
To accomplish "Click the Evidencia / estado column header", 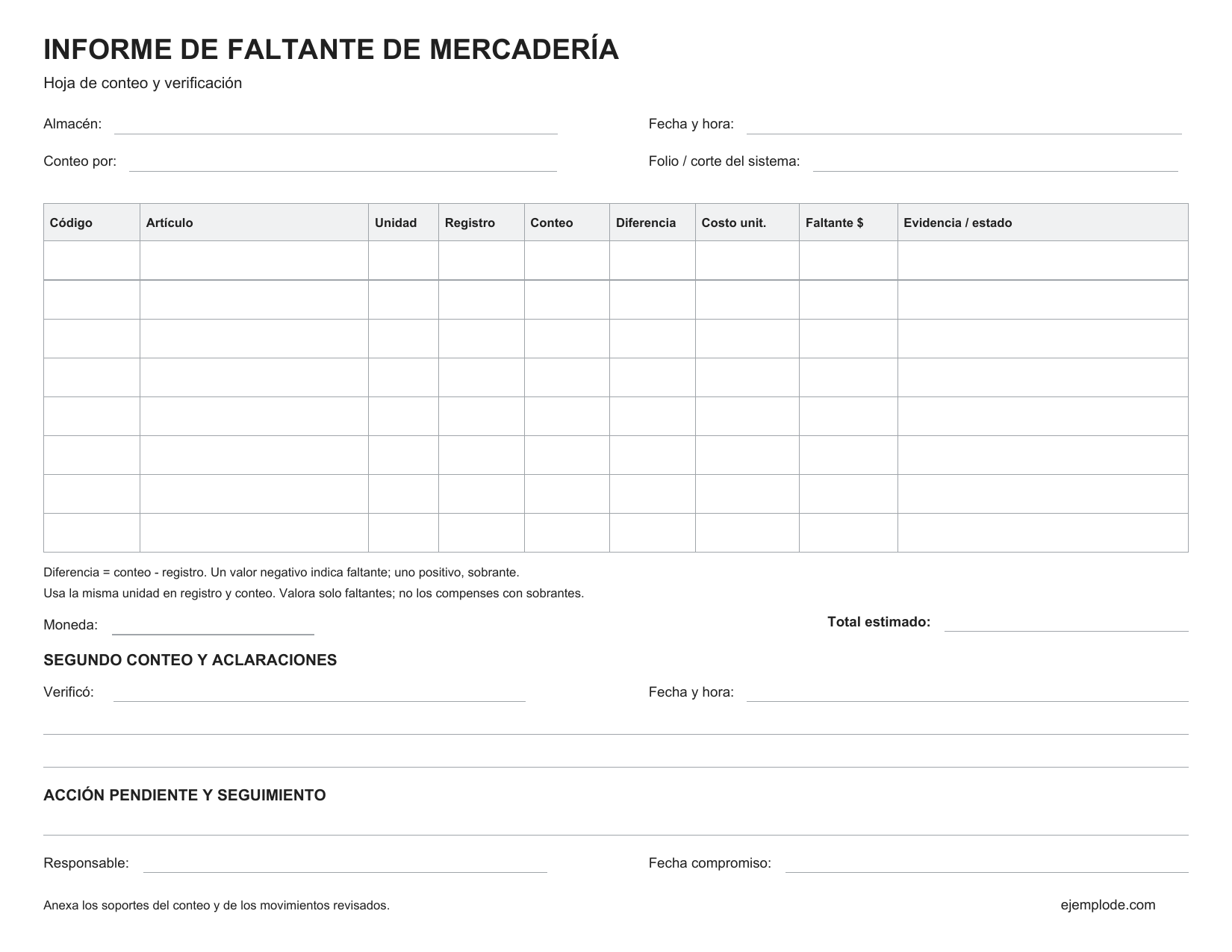I will click(1043, 223).
